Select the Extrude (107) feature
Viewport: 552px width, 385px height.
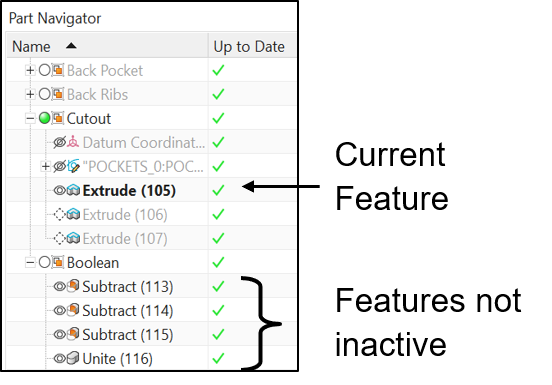click(125, 239)
